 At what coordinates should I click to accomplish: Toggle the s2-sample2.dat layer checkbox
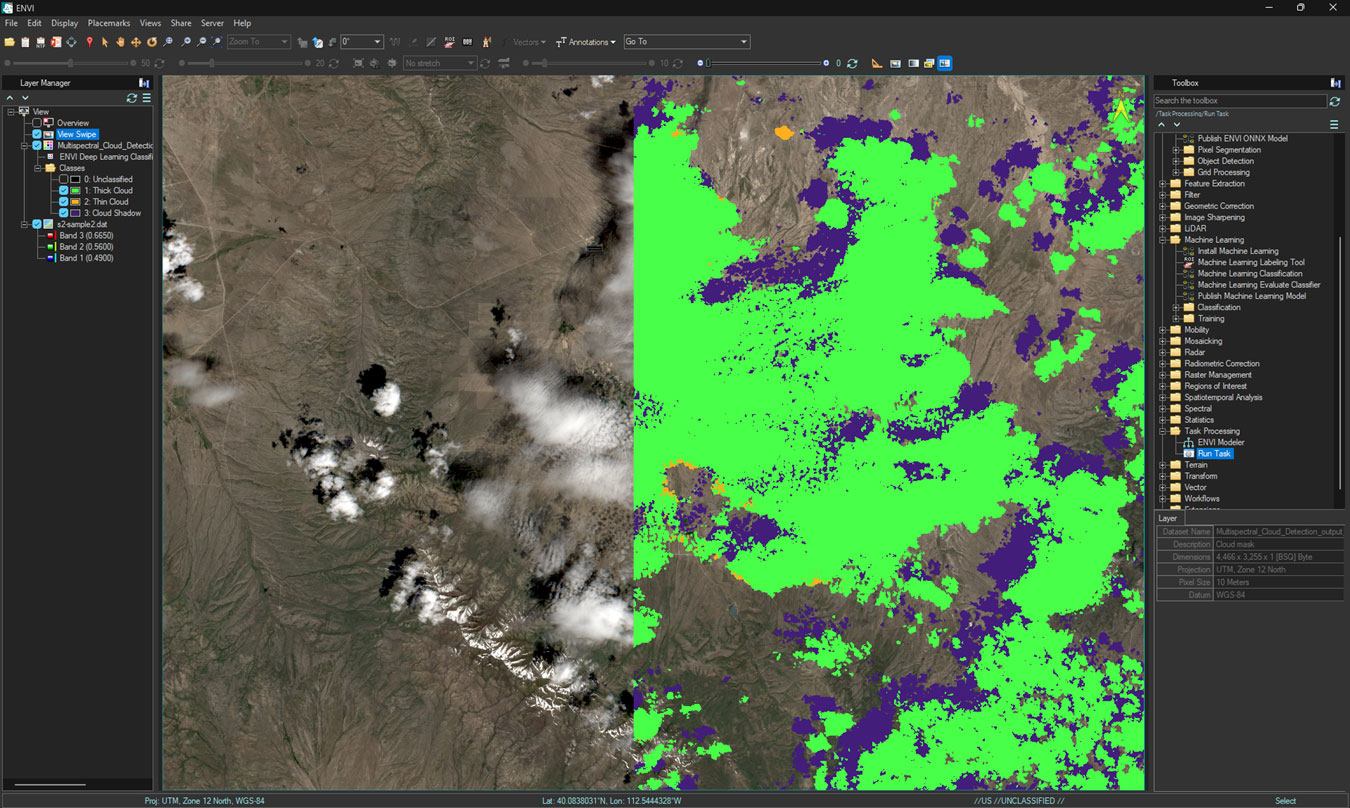(37, 223)
